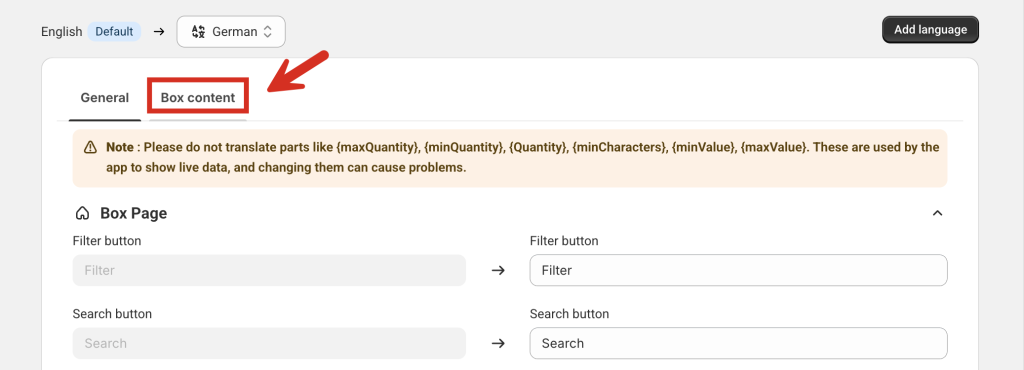
Task: Click the translate icon beside German
Action: coord(199,32)
